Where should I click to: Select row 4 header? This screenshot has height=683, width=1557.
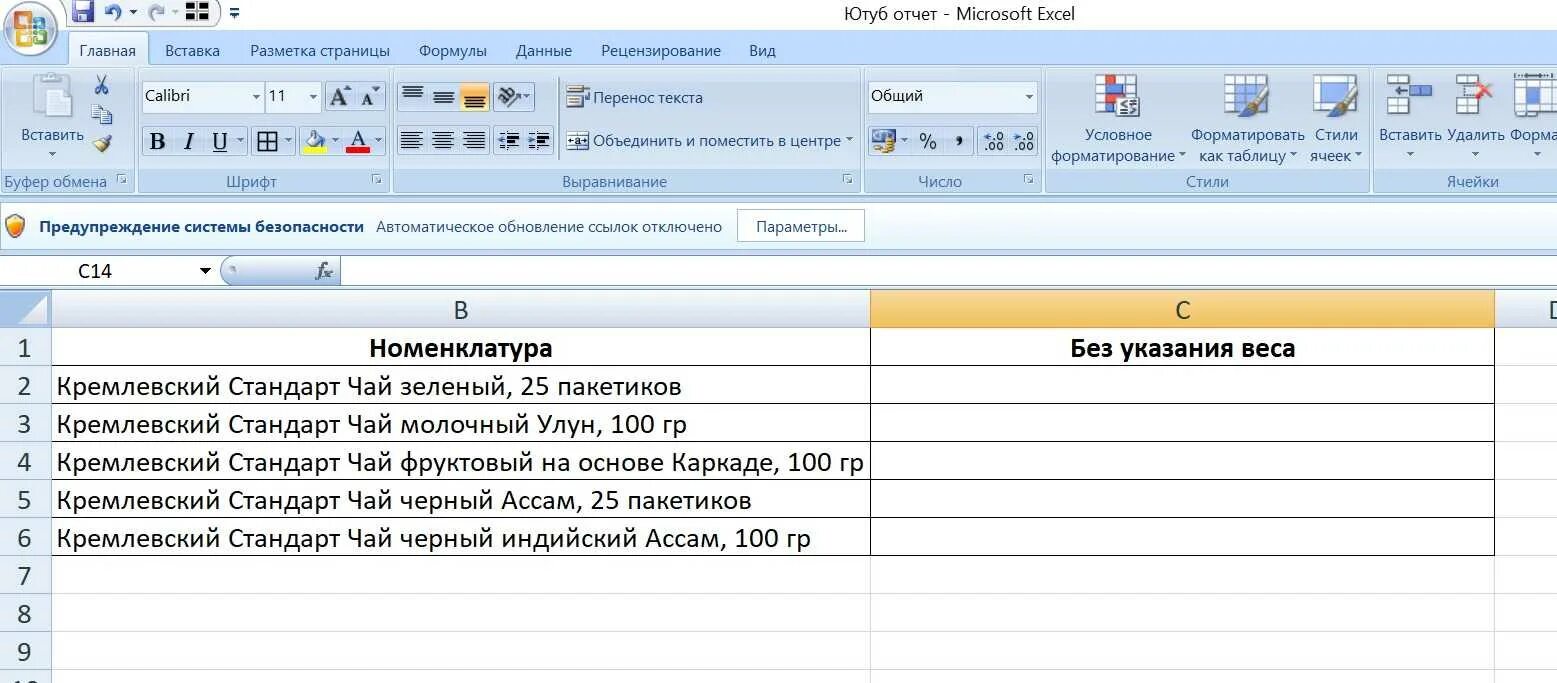pyautogui.click(x=25, y=462)
